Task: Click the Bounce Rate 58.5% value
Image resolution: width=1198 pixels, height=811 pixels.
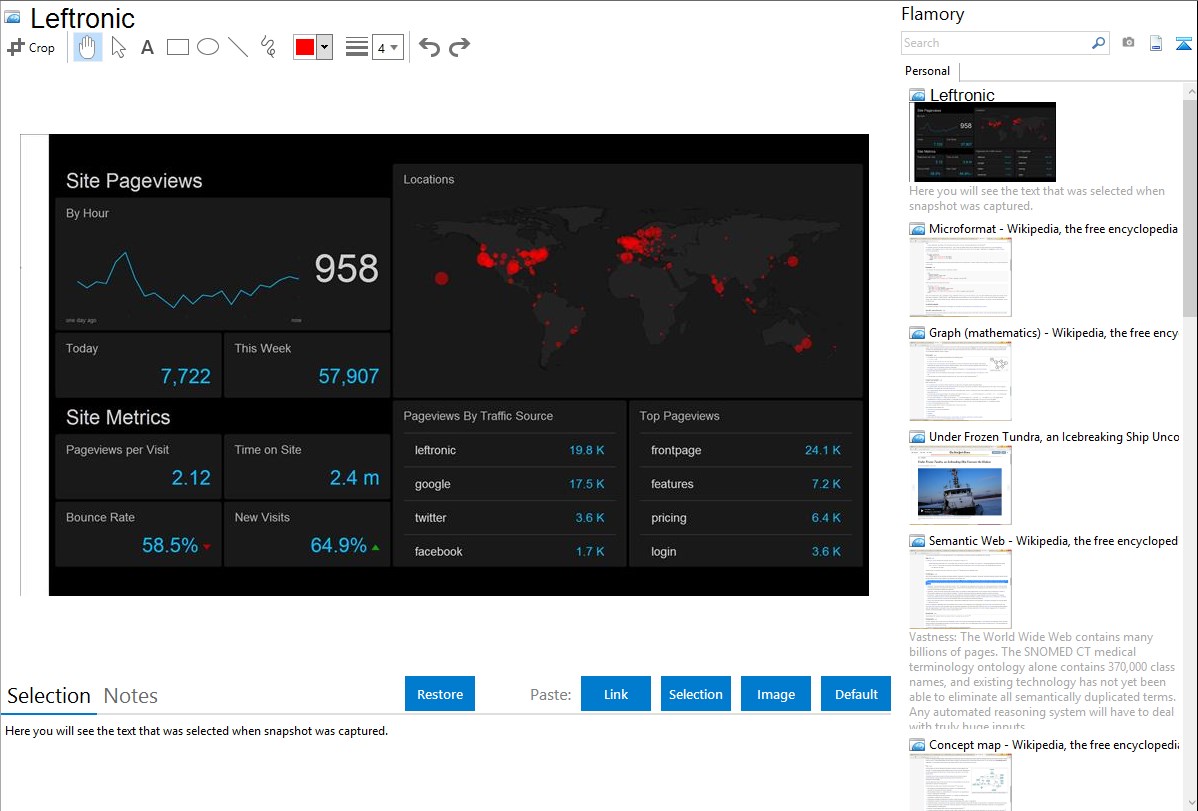Action: click(170, 545)
